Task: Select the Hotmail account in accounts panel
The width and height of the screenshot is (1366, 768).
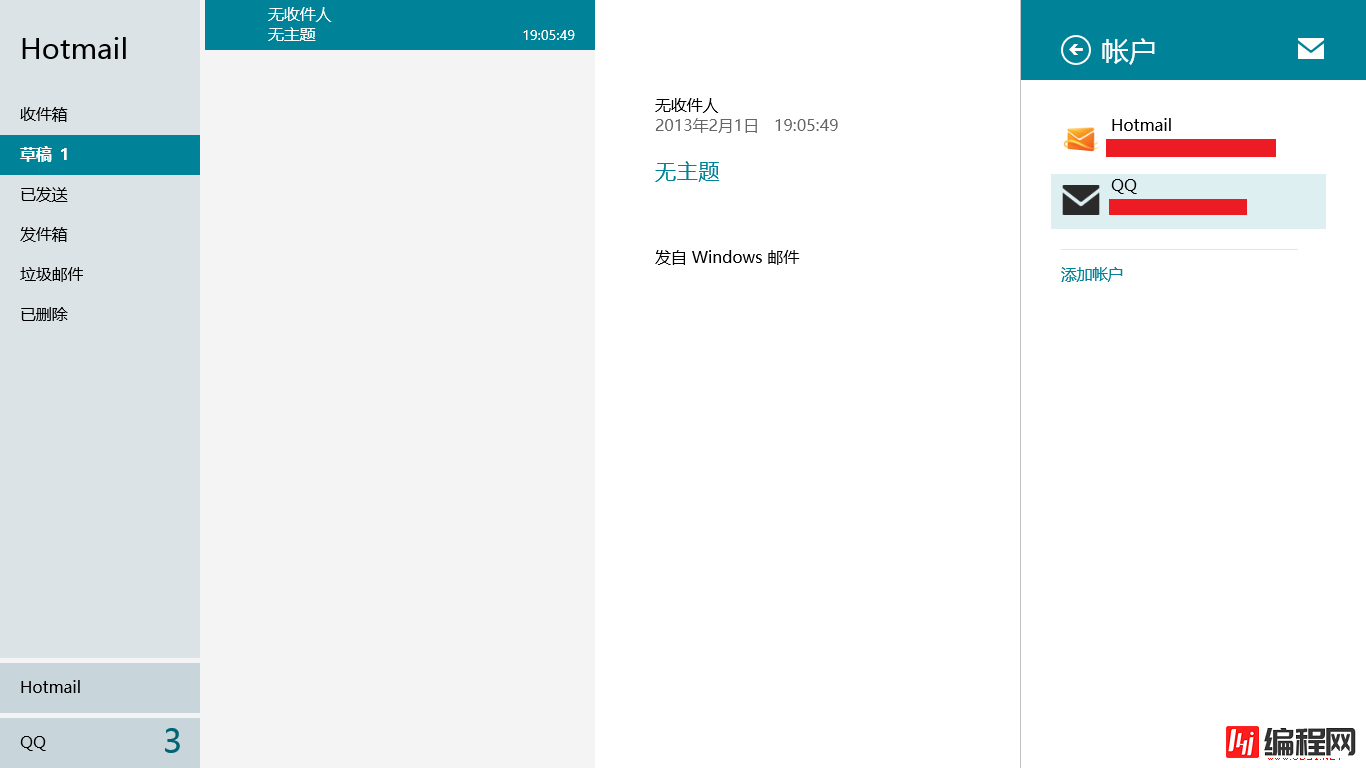Action: click(1188, 140)
